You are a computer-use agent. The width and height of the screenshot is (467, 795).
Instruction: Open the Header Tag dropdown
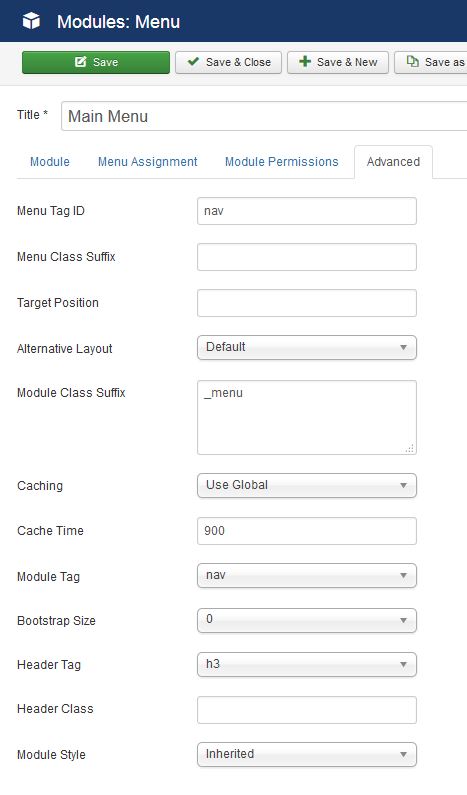pos(307,664)
